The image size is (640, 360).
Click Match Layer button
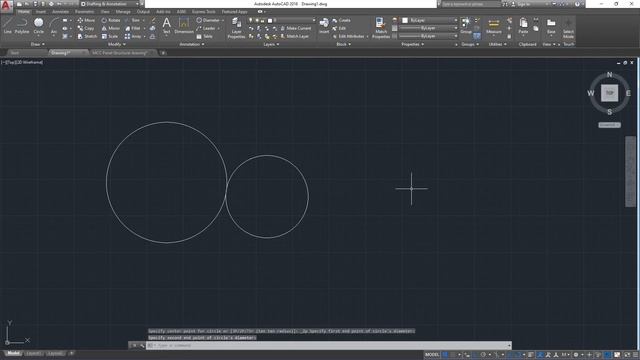click(295, 36)
